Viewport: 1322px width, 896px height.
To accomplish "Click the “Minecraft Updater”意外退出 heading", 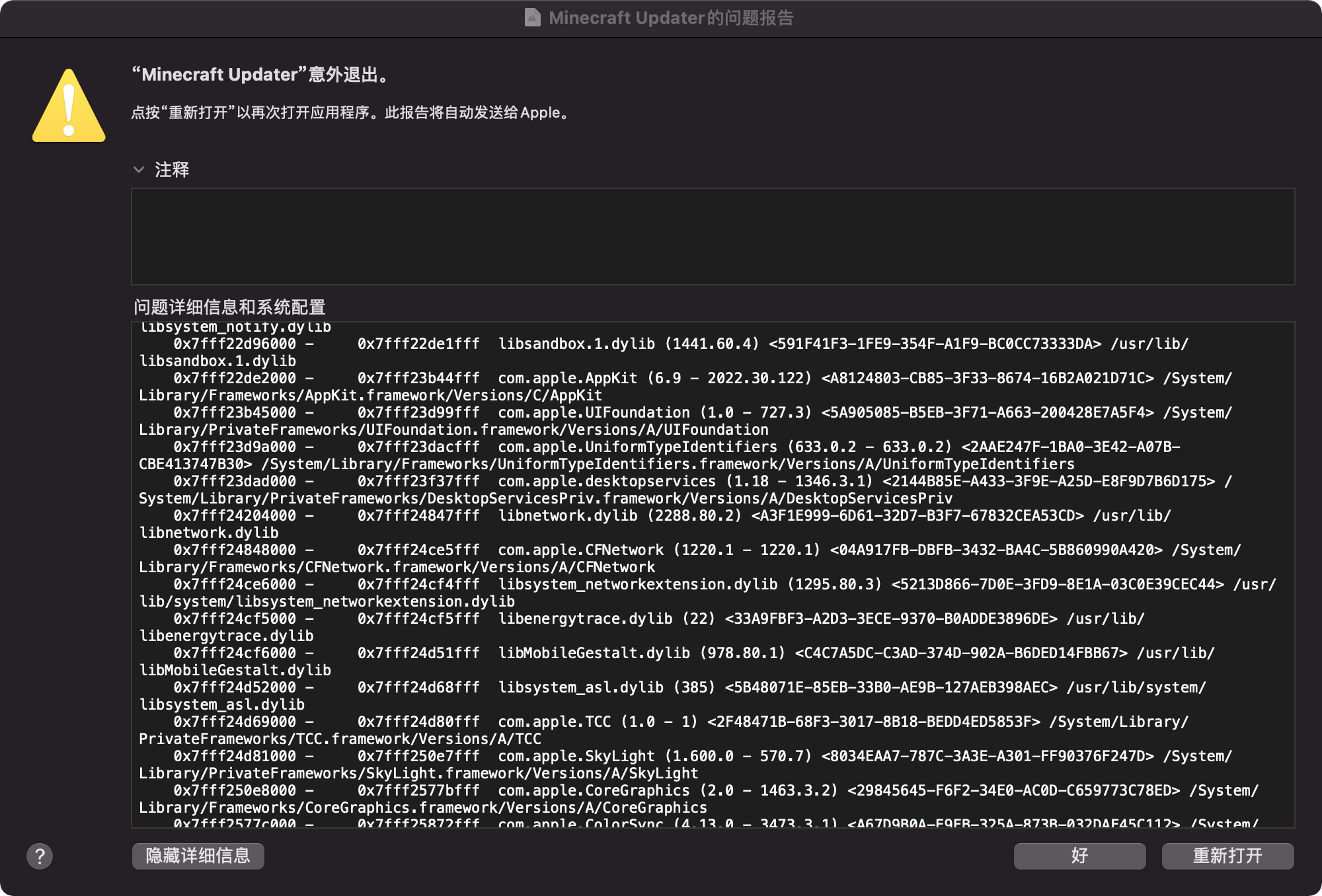I will point(261,75).
